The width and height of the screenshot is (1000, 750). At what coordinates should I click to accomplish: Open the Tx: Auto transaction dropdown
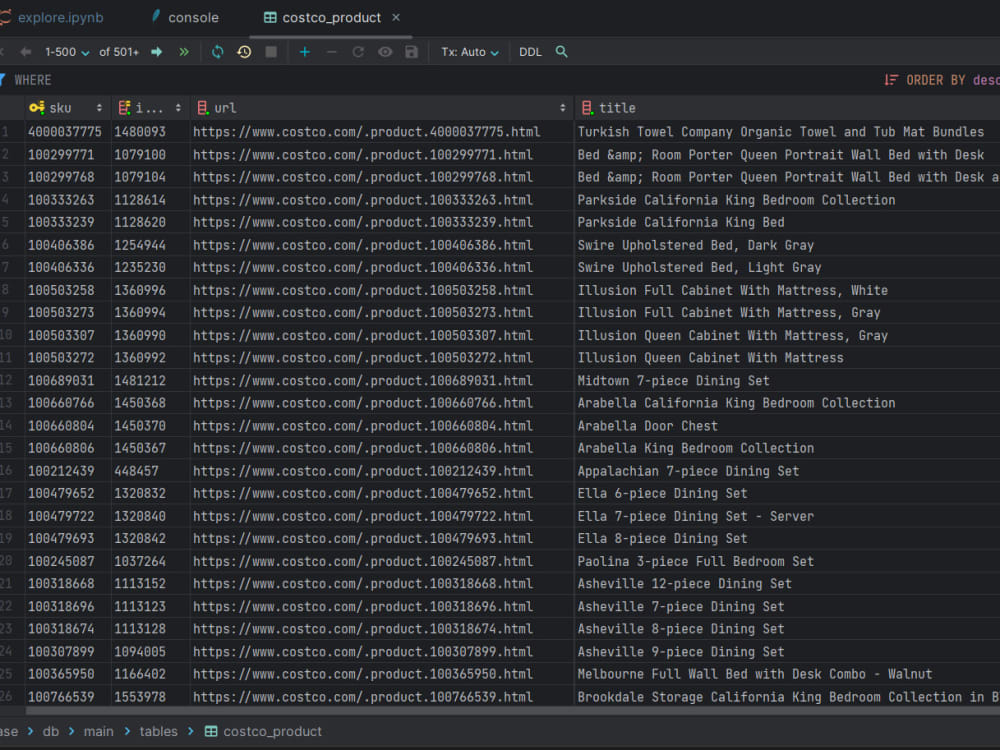[x=470, y=52]
